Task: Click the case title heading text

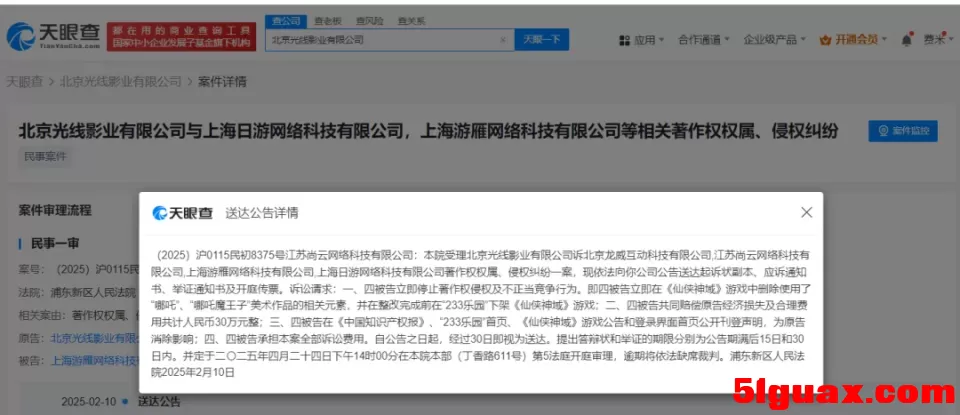Action: pos(428,131)
